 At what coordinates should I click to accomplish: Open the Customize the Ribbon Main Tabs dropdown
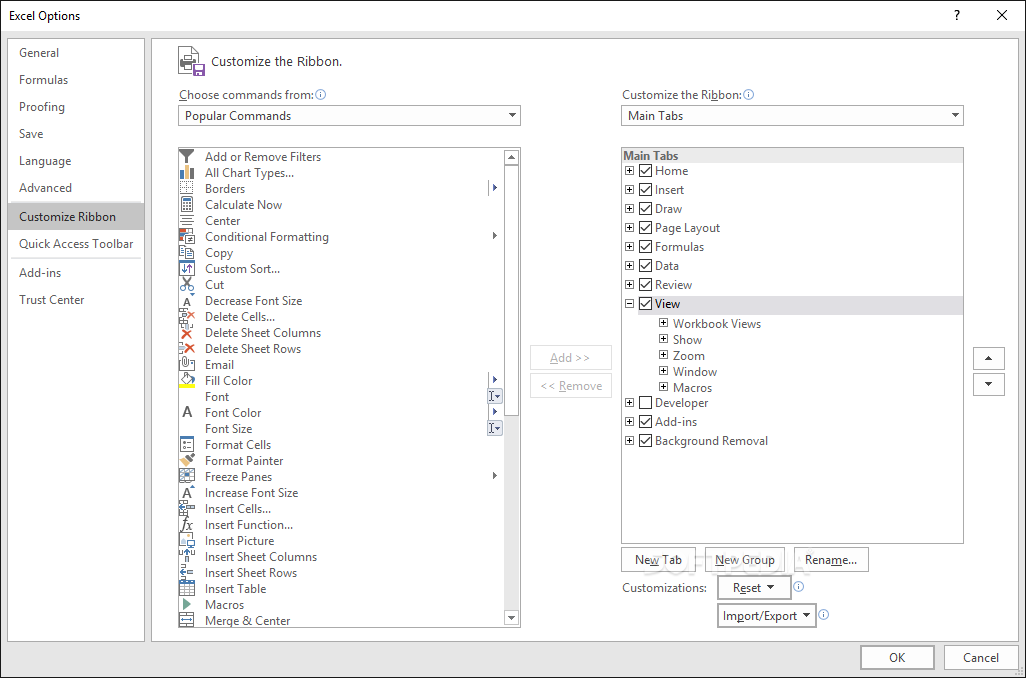point(792,116)
